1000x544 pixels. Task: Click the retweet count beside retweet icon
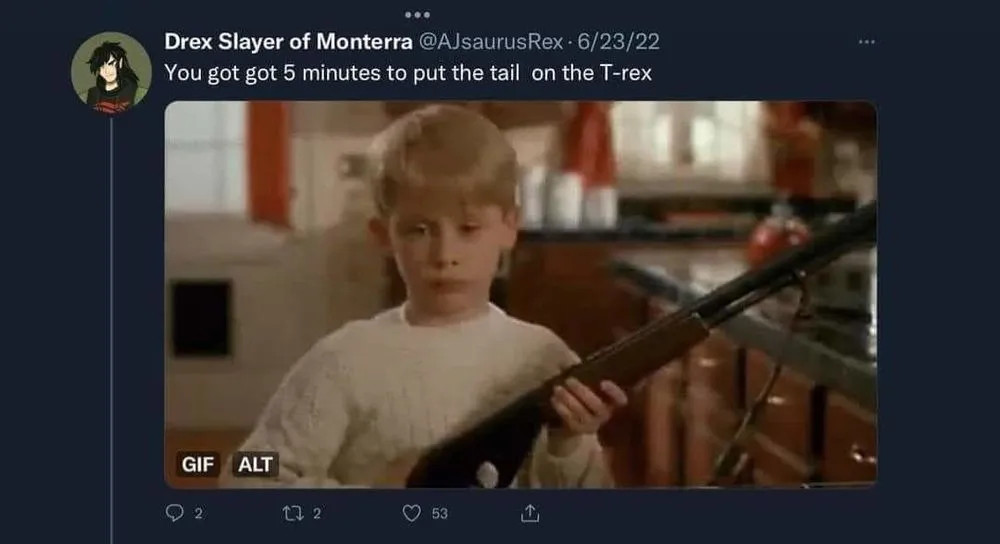tap(317, 513)
